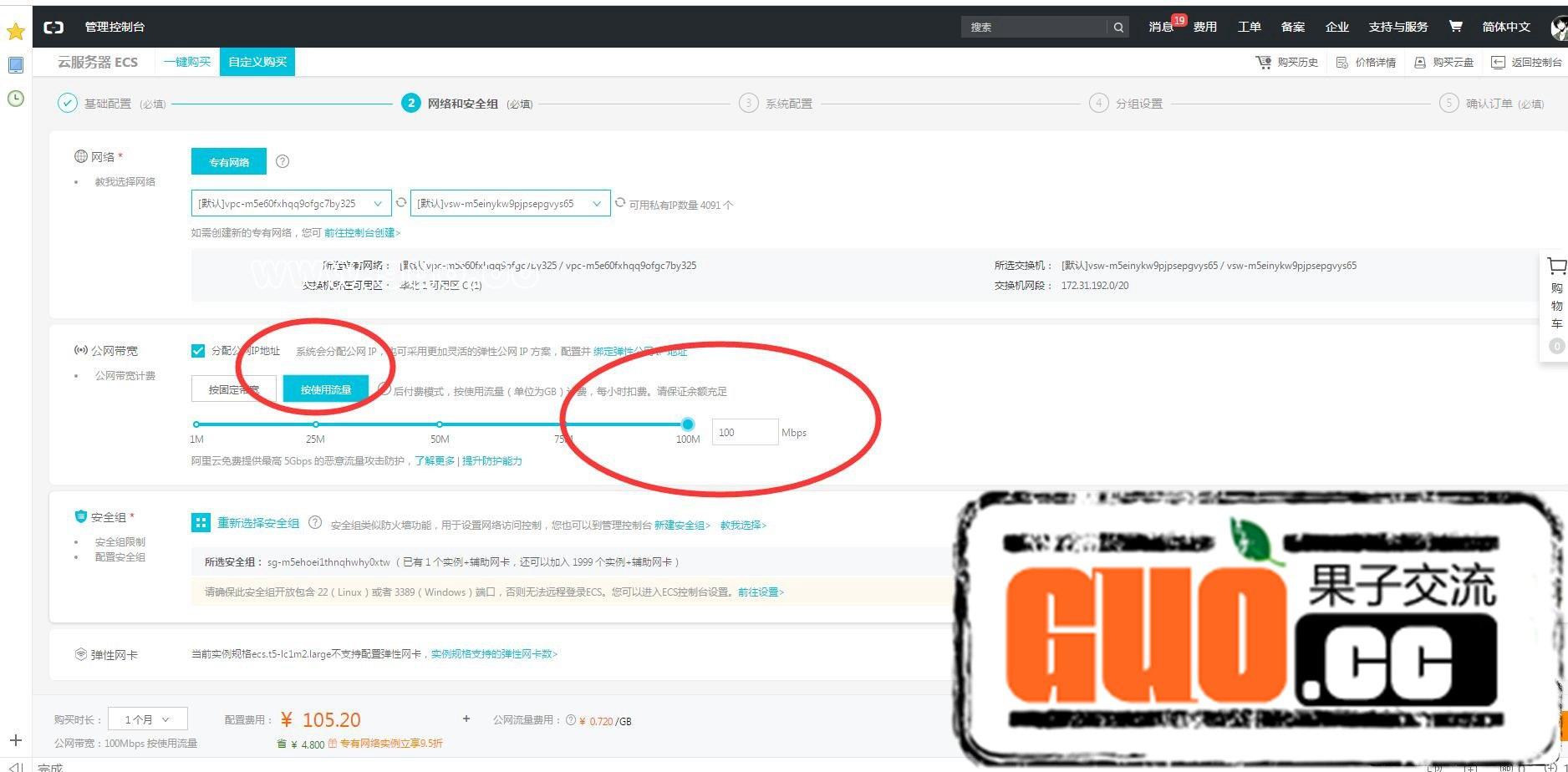Click 教我选择网络 help link
The height and width of the screenshot is (772, 1568).
(125, 181)
